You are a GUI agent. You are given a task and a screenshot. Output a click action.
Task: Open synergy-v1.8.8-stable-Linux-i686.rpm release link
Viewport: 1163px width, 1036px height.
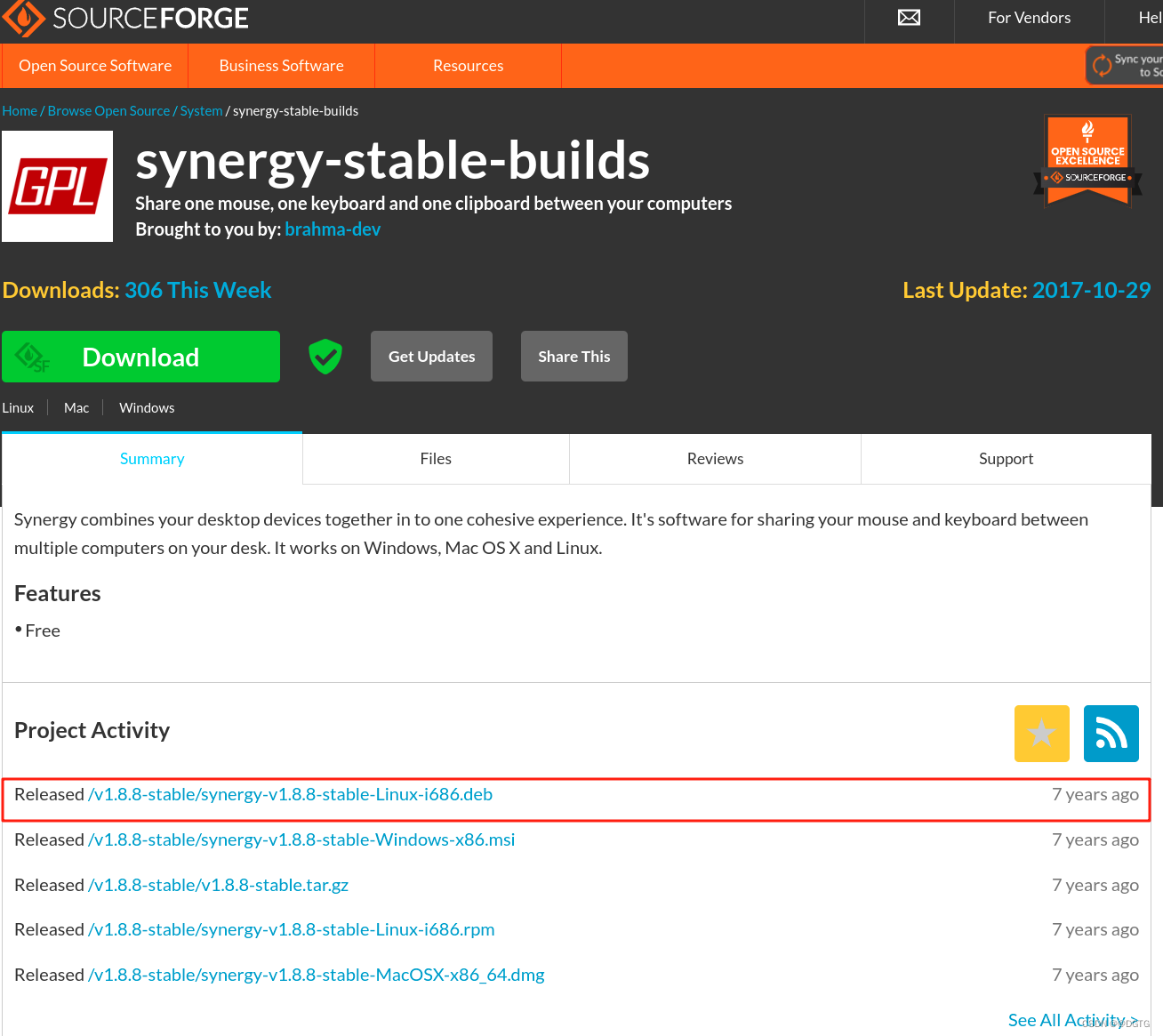[292, 930]
